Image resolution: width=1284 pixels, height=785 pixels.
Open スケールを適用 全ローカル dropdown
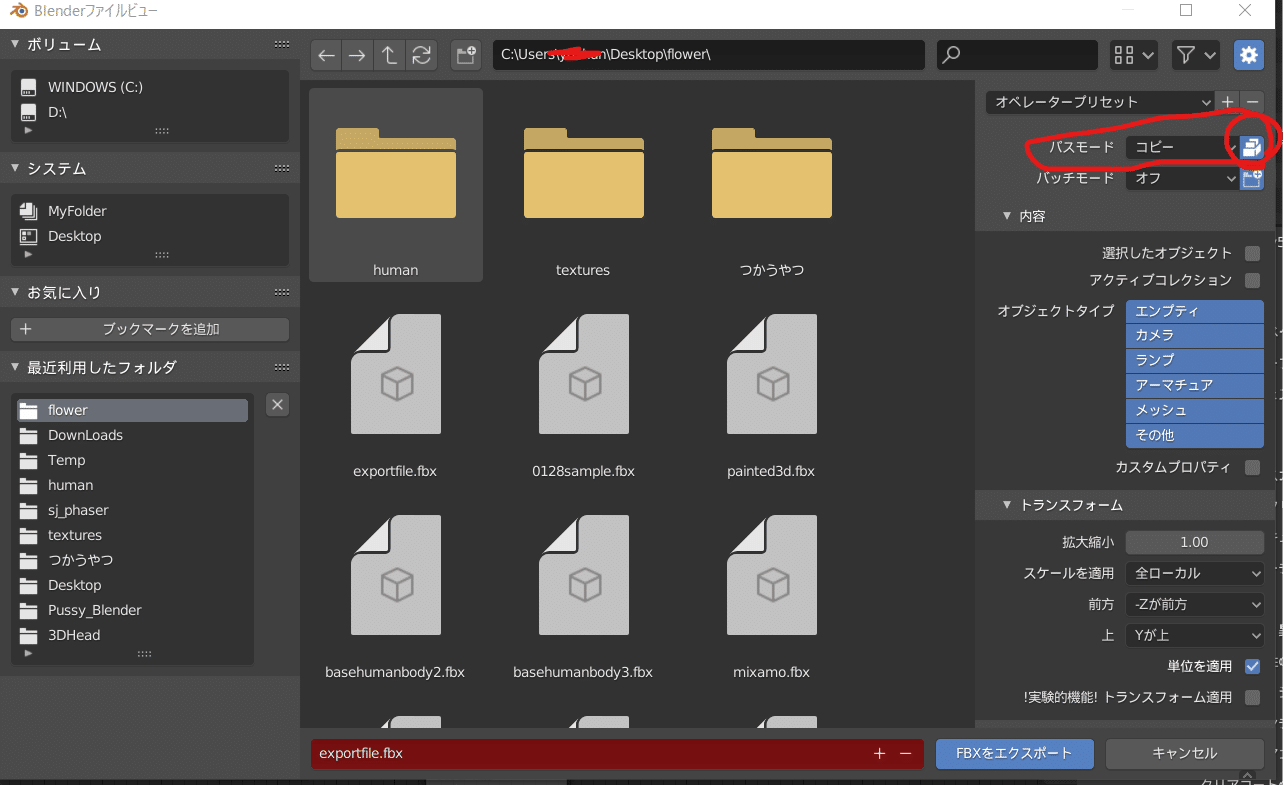pyautogui.click(x=1195, y=573)
